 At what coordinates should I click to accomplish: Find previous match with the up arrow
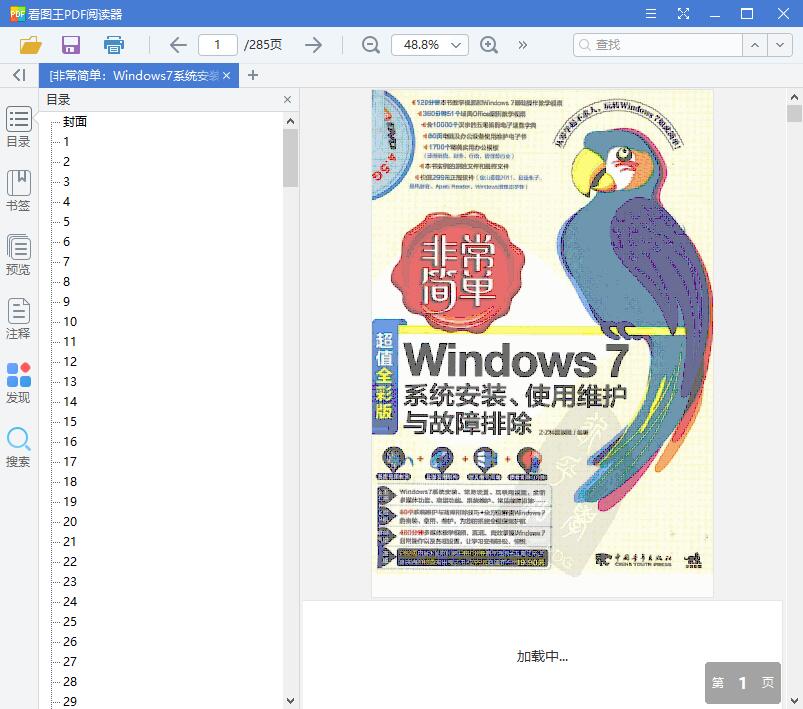tap(755, 45)
